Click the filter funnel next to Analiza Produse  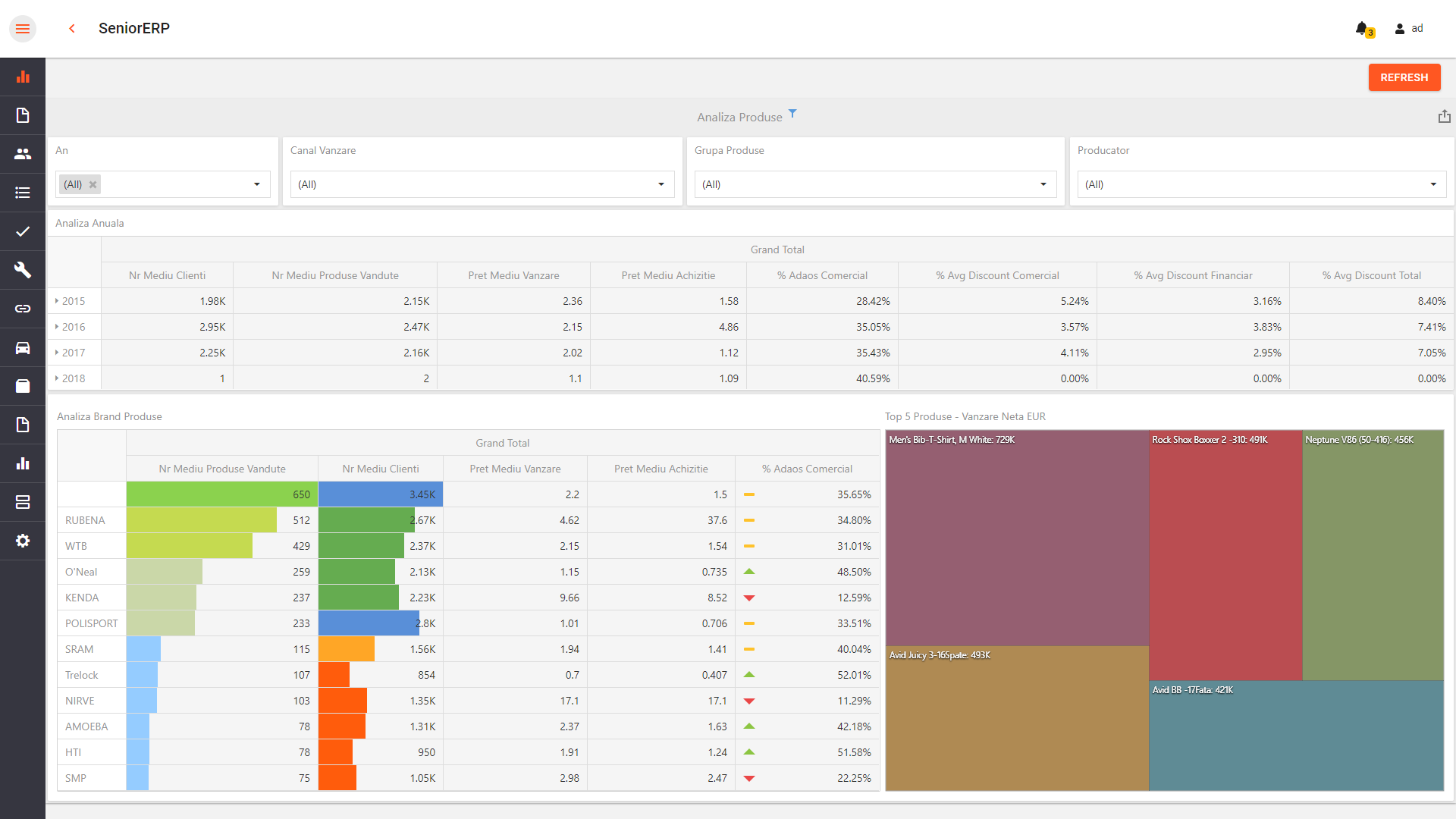792,114
